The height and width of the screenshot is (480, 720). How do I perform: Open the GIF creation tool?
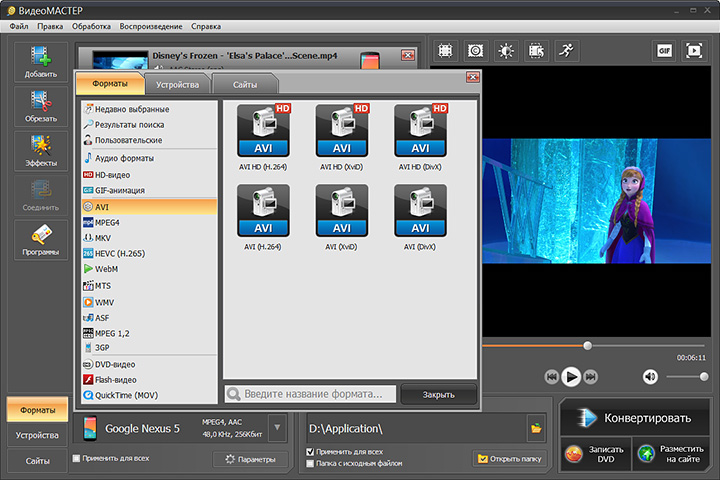click(664, 50)
